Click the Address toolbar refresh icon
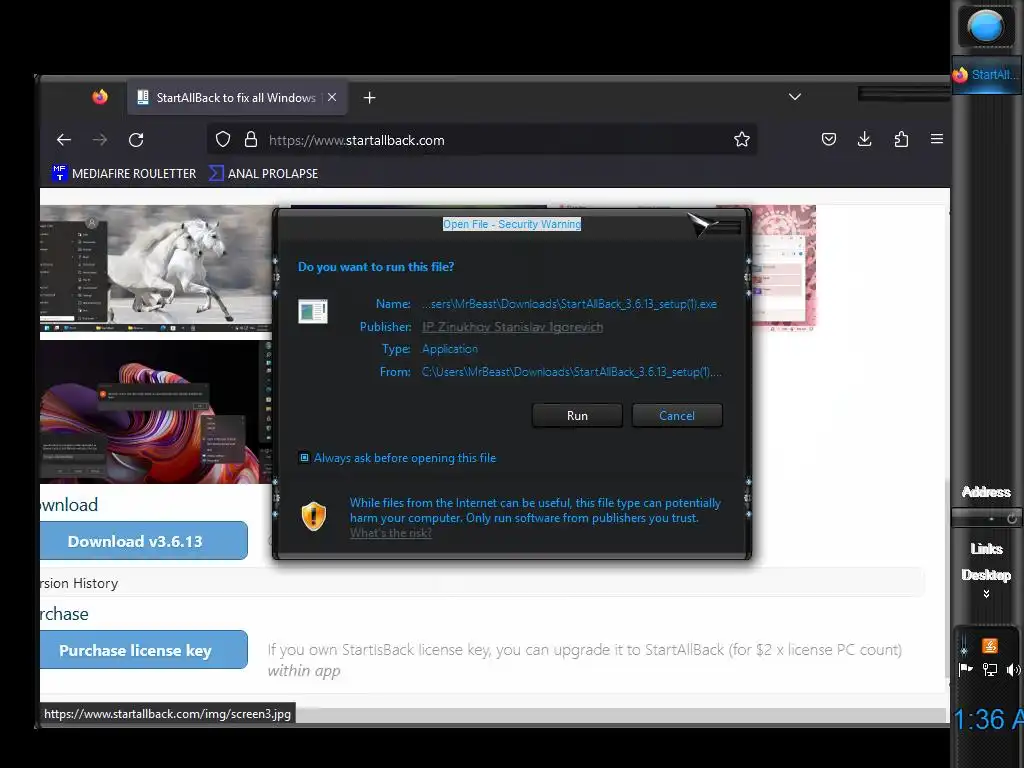This screenshot has height=768, width=1024. [1012, 519]
